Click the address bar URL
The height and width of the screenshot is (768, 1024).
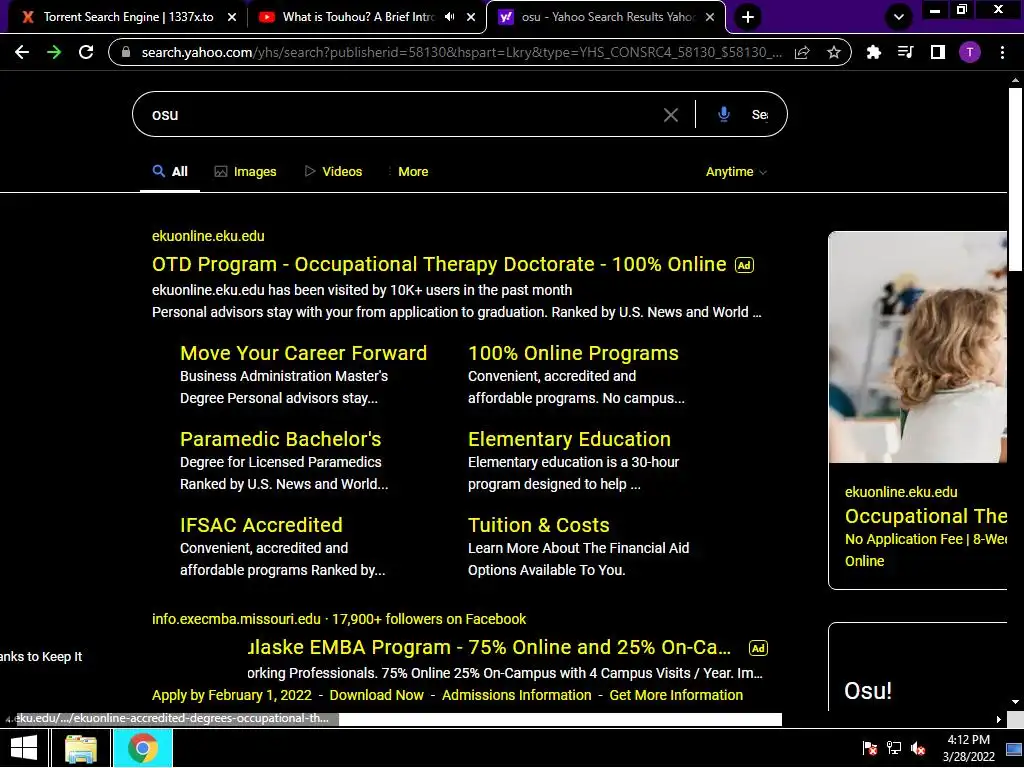pyautogui.click(x=460, y=52)
